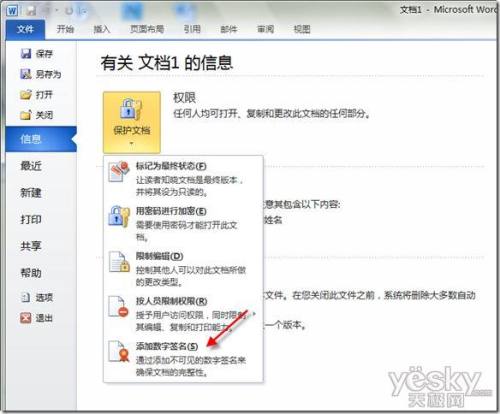The height and width of the screenshot is (414, 500).
Task: Click the 保存 text in the sidebar
Action: pos(44,54)
